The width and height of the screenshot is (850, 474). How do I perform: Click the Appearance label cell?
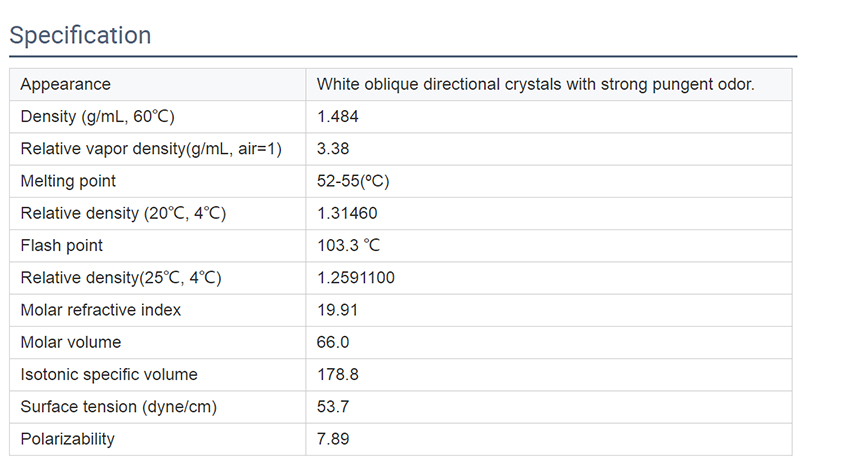(65, 84)
